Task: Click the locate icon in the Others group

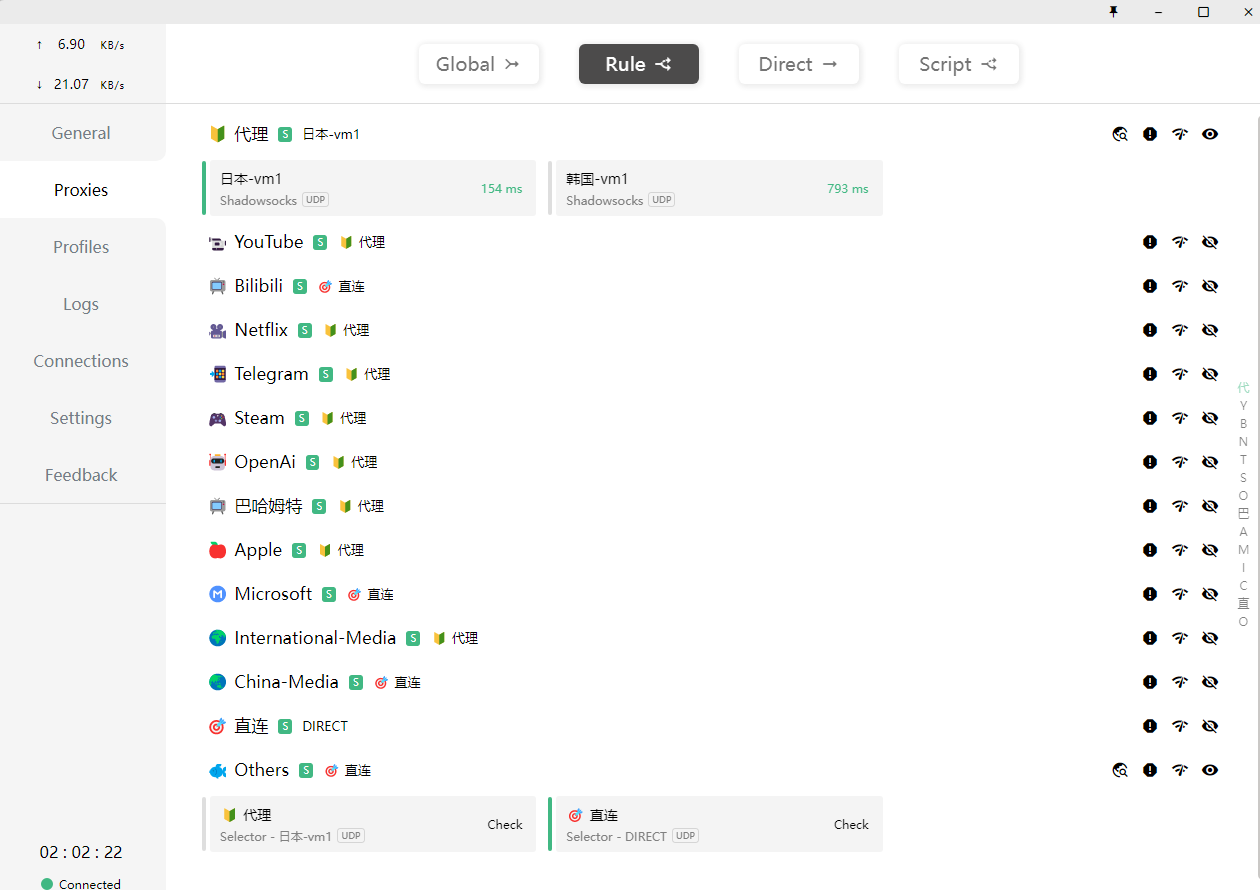Action: coord(1120,770)
